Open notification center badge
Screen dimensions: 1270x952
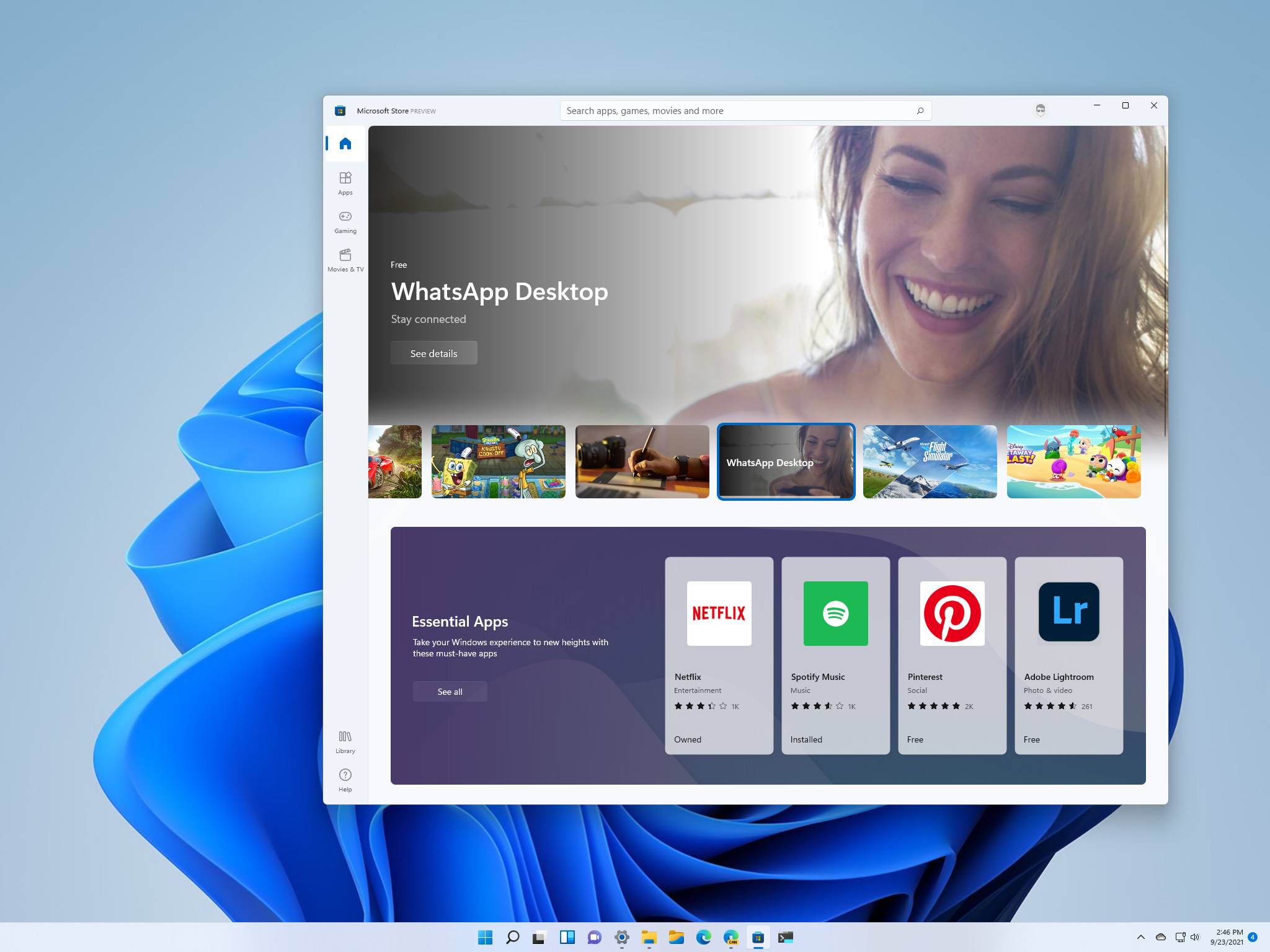click(x=1253, y=937)
